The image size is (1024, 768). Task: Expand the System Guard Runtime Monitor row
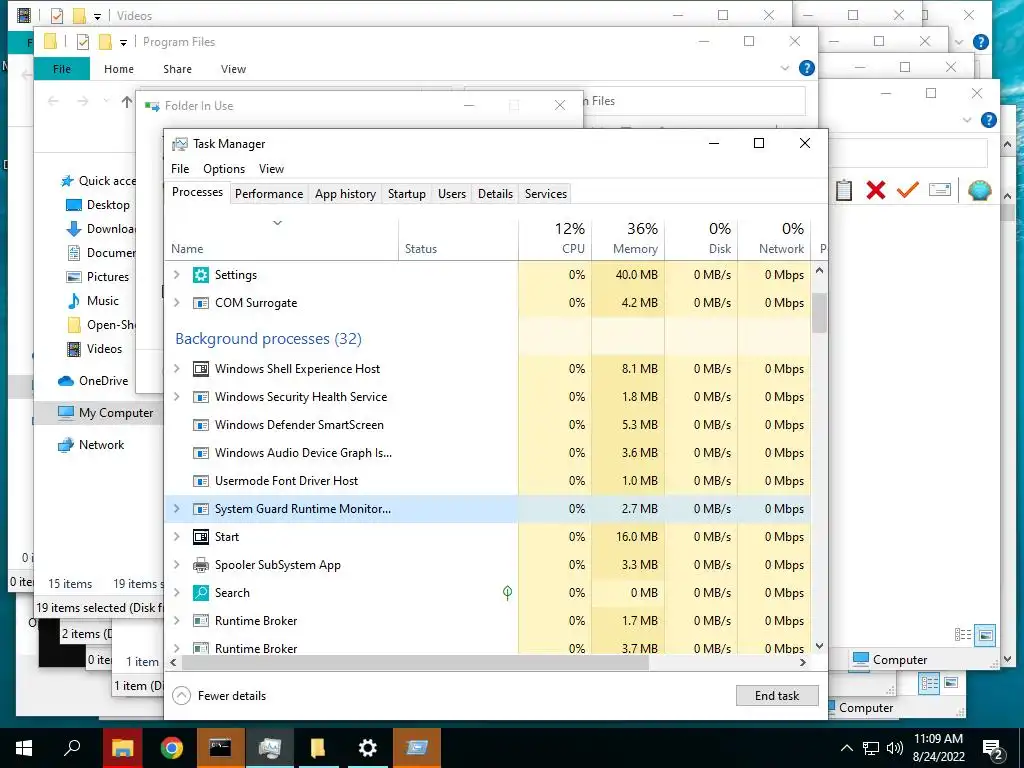tap(176, 509)
